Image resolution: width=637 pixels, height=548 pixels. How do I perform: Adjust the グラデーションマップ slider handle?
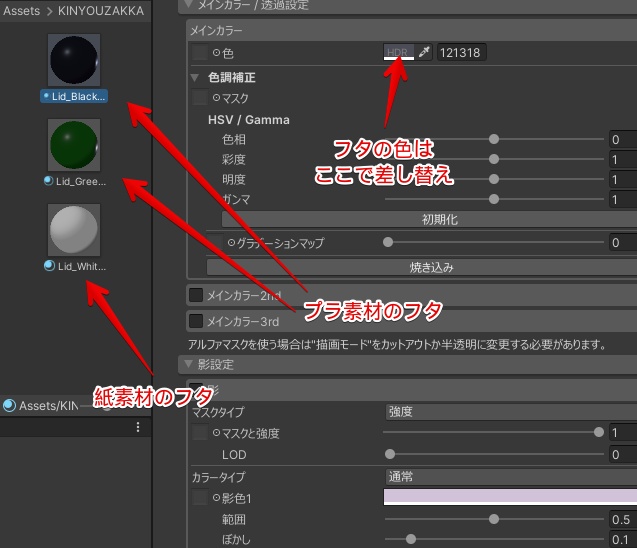pos(388,242)
